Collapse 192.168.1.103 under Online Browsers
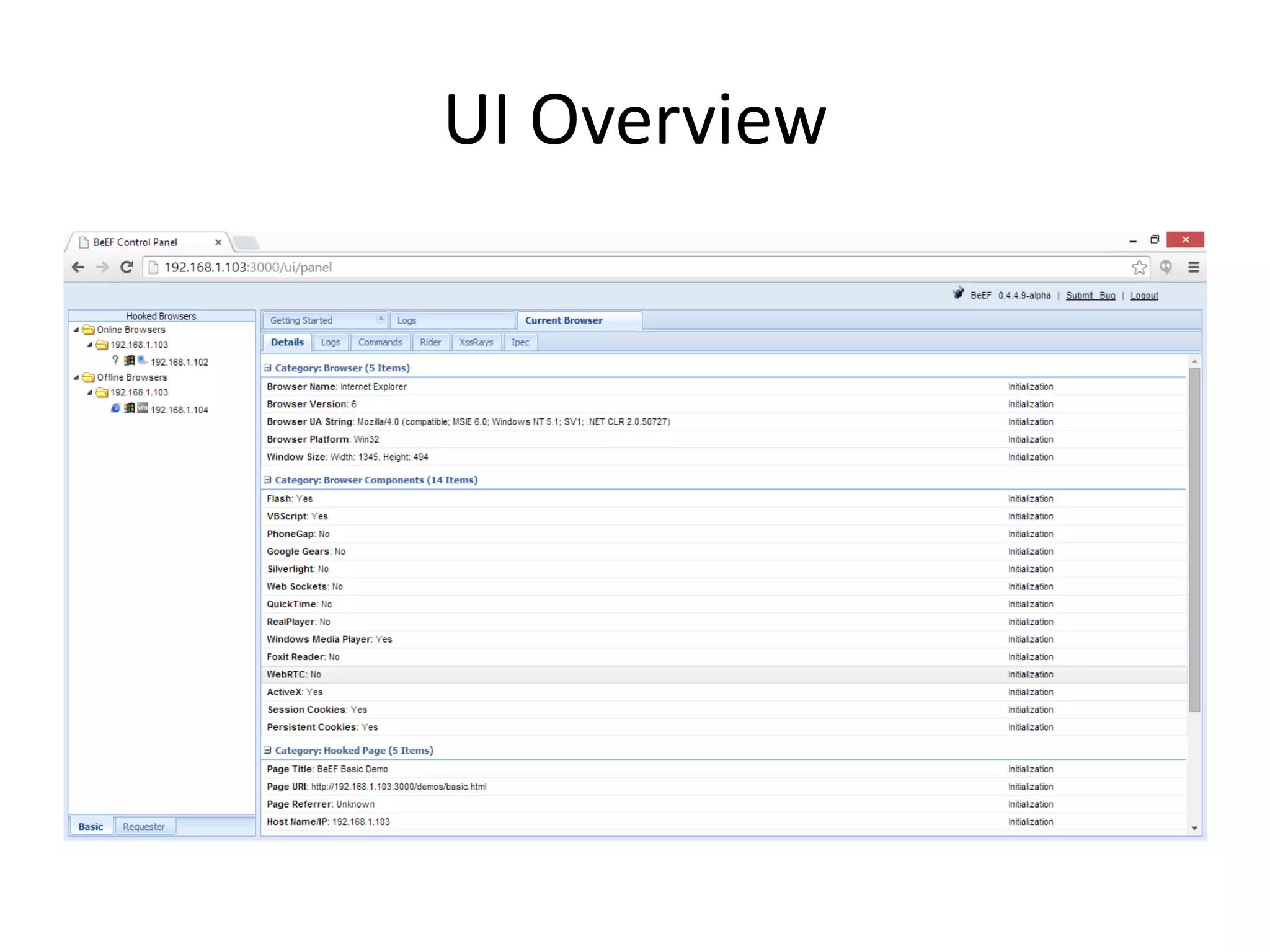Screen dimensions: 1270x952 click(90, 345)
